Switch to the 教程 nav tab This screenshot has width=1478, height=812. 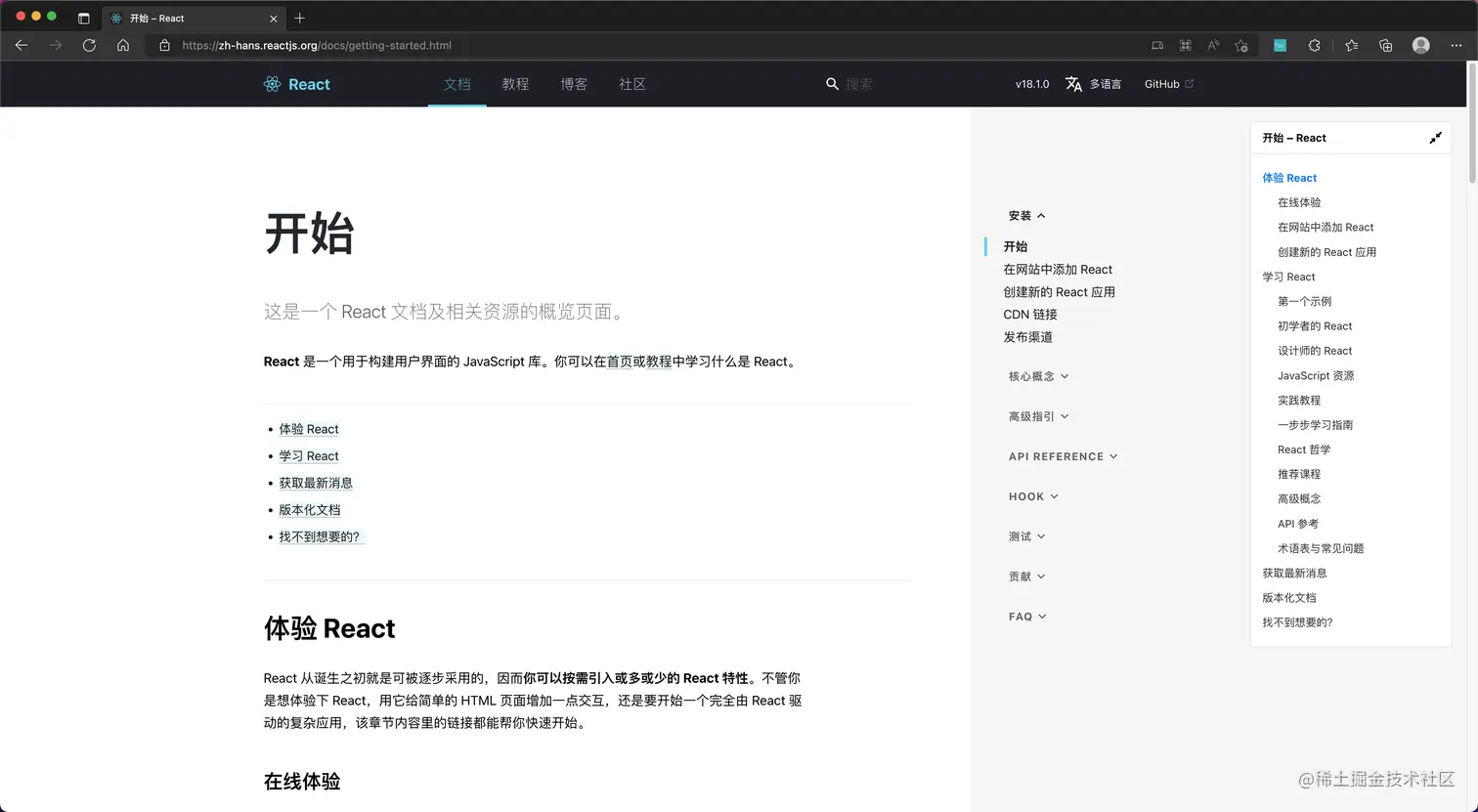point(515,84)
